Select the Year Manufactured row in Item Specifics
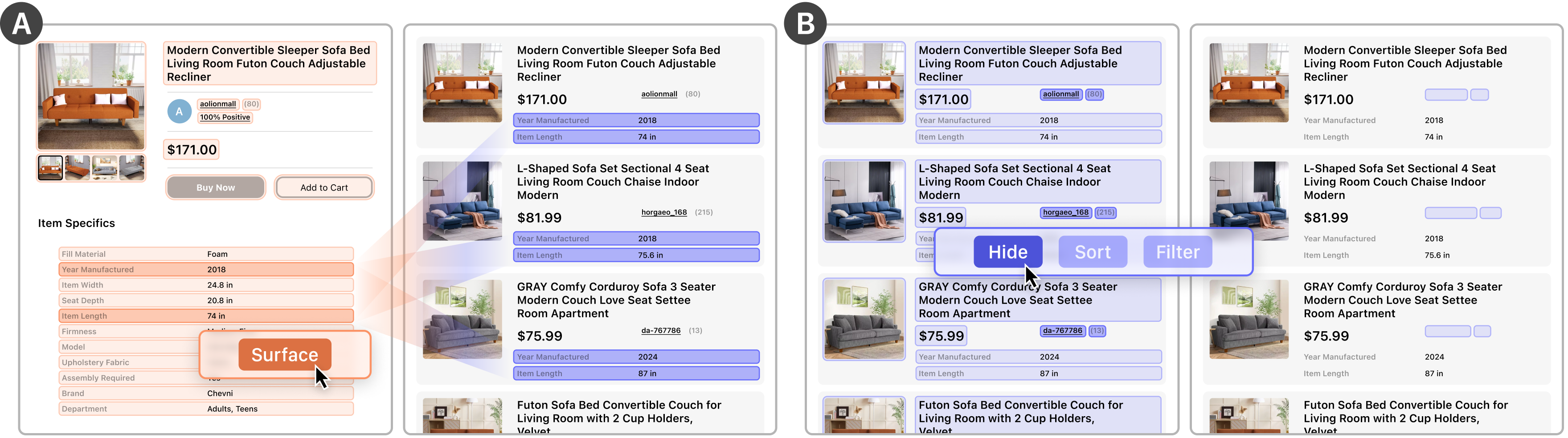The width and height of the screenshot is (1568, 438). (206, 269)
